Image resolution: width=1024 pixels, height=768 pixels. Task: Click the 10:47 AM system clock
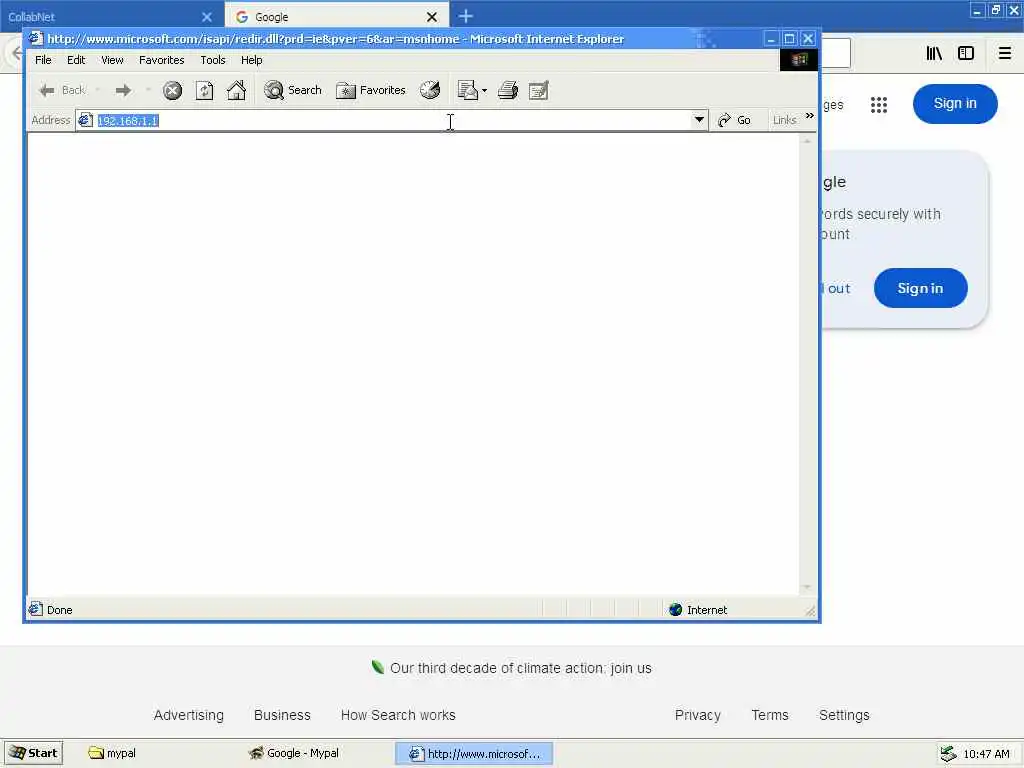pos(986,754)
